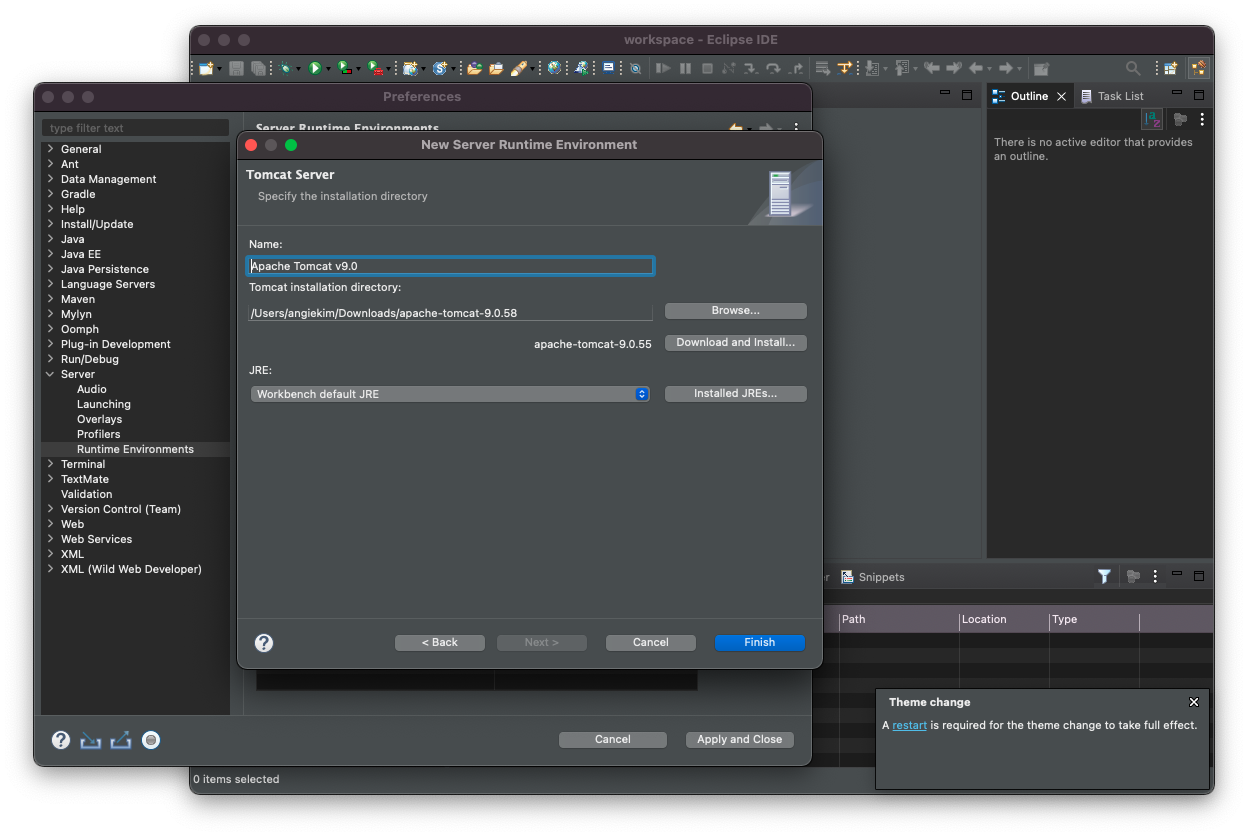Maximize the Outline view panel
Image resolution: width=1248 pixels, height=836 pixels.
tap(1199, 95)
